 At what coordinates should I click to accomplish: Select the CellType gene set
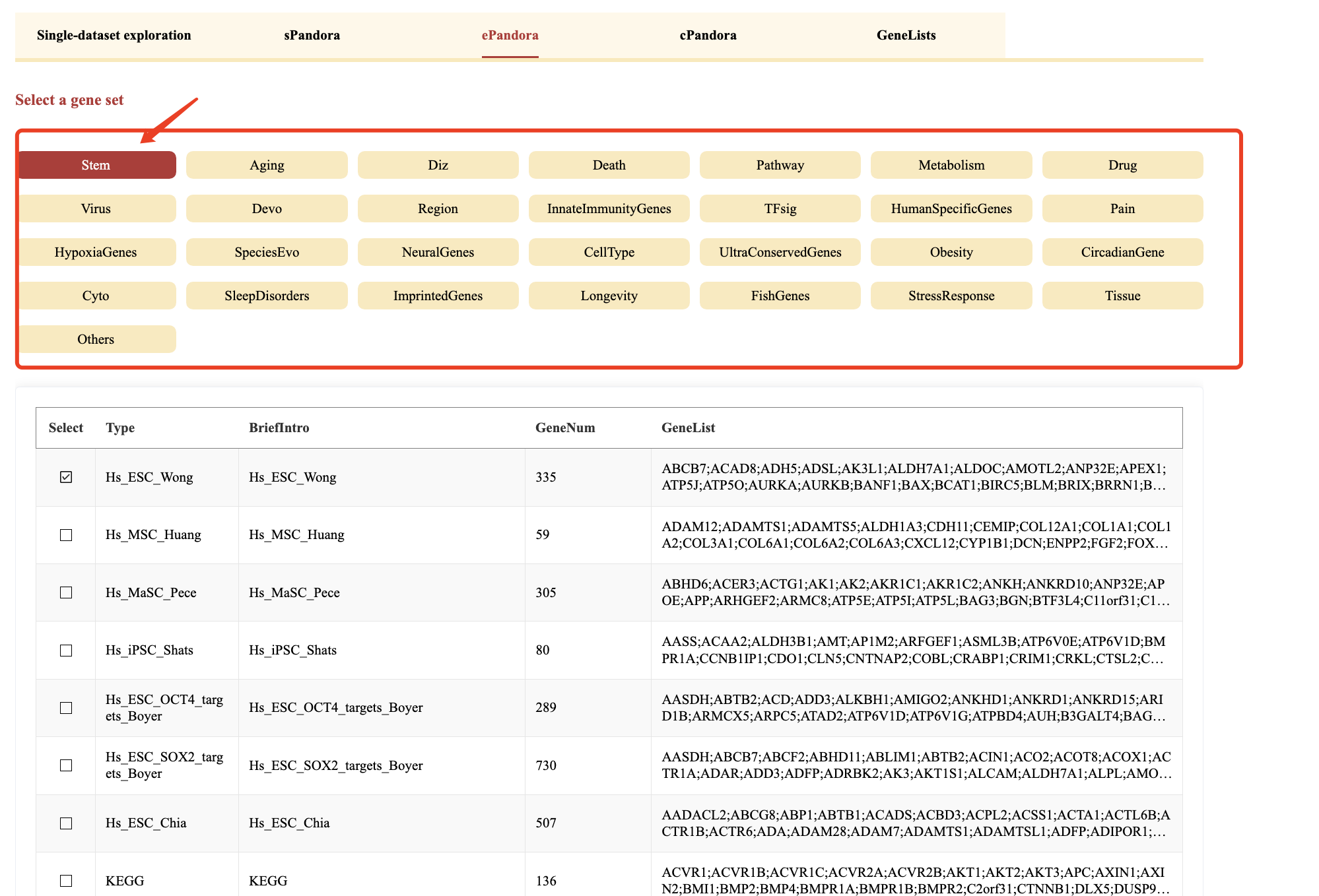click(609, 252)
